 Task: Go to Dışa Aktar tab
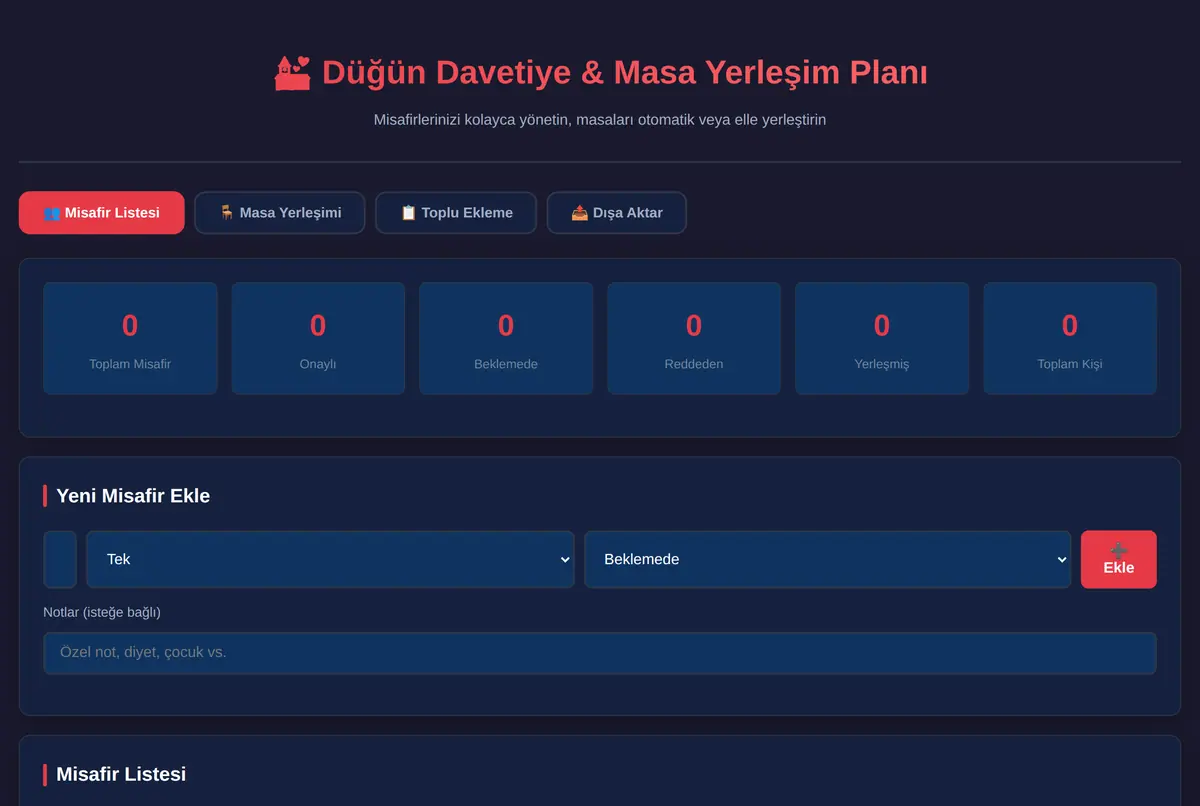(x=617, y=212)
